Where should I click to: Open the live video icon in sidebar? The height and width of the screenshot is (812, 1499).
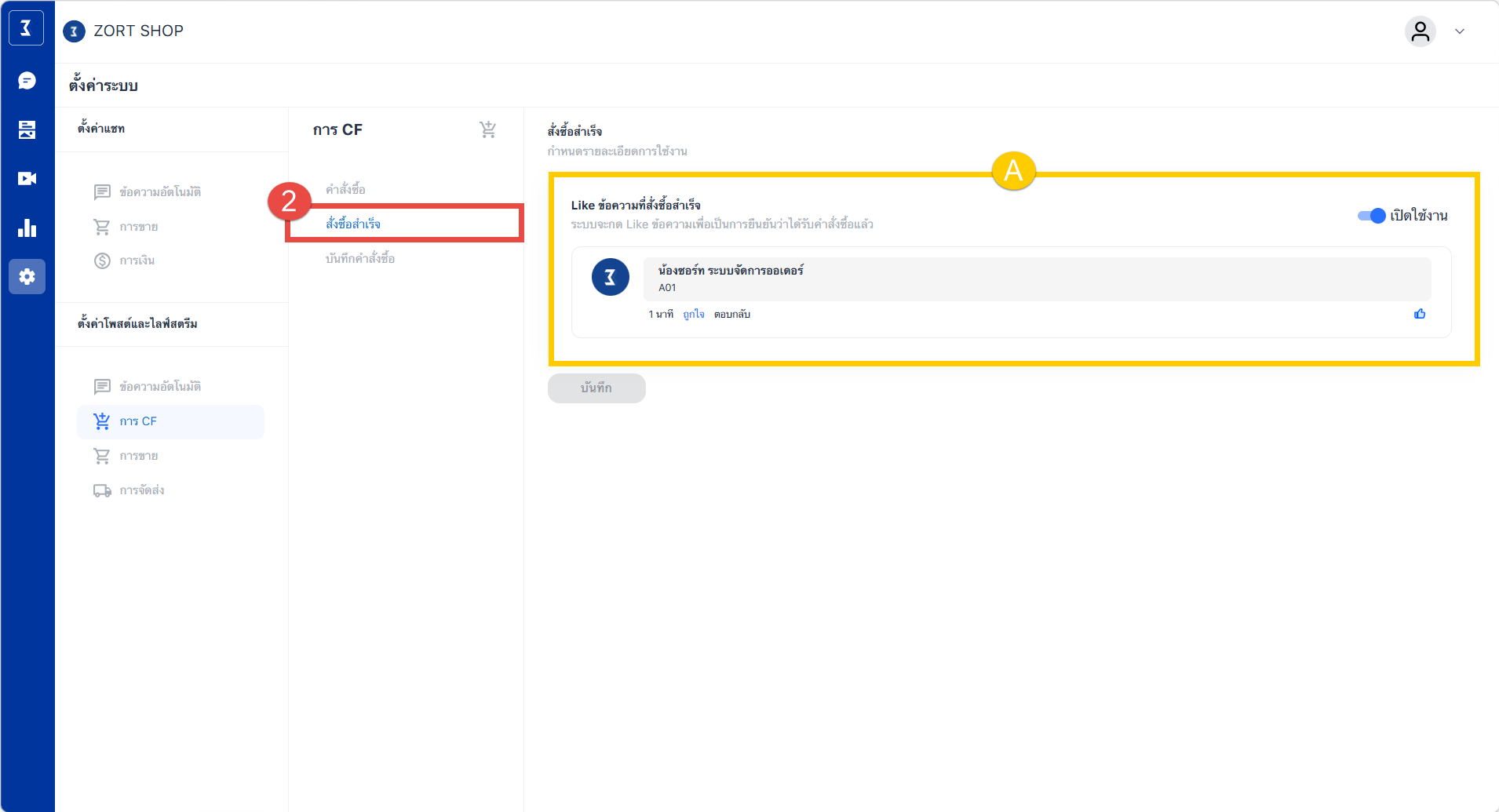click(27, 179)
